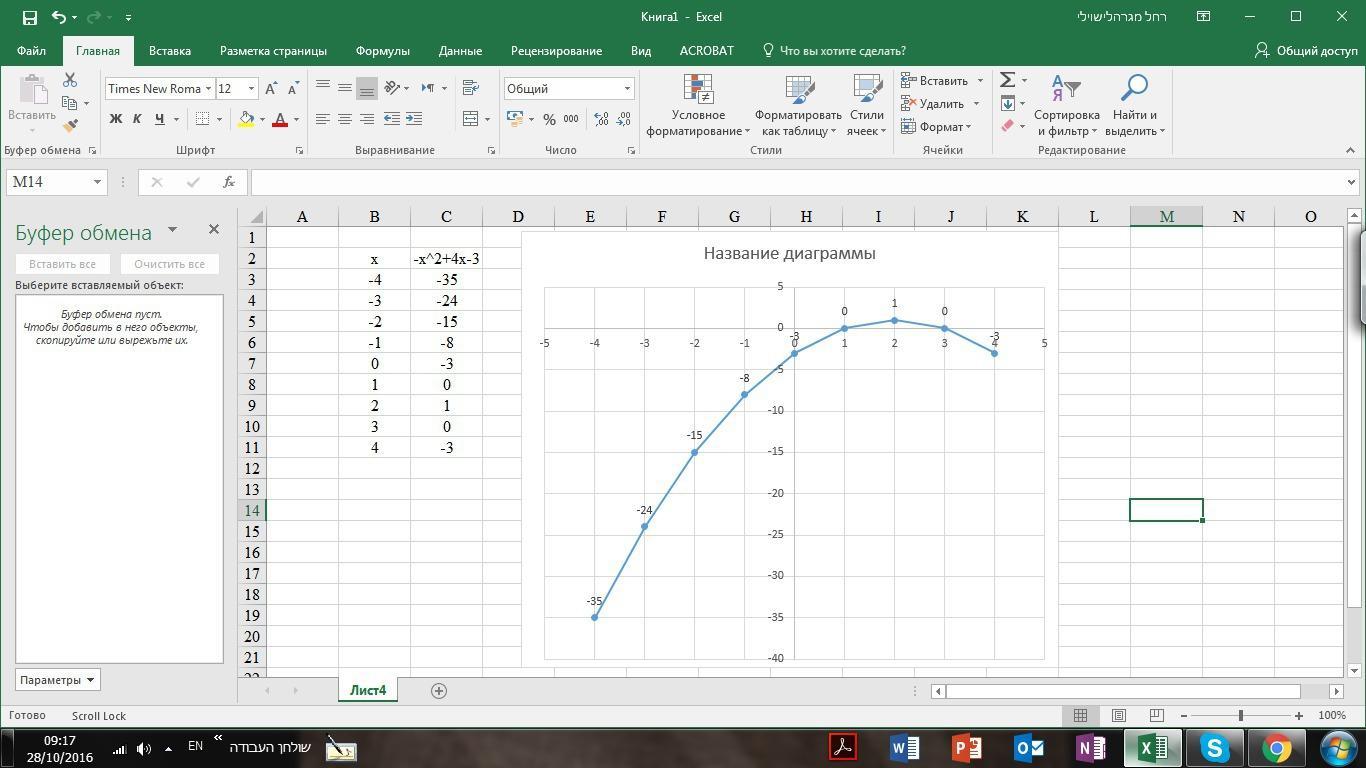Click the comma style (000) icon
Viewport: 1366px width, 768px height.
[571, 119]
